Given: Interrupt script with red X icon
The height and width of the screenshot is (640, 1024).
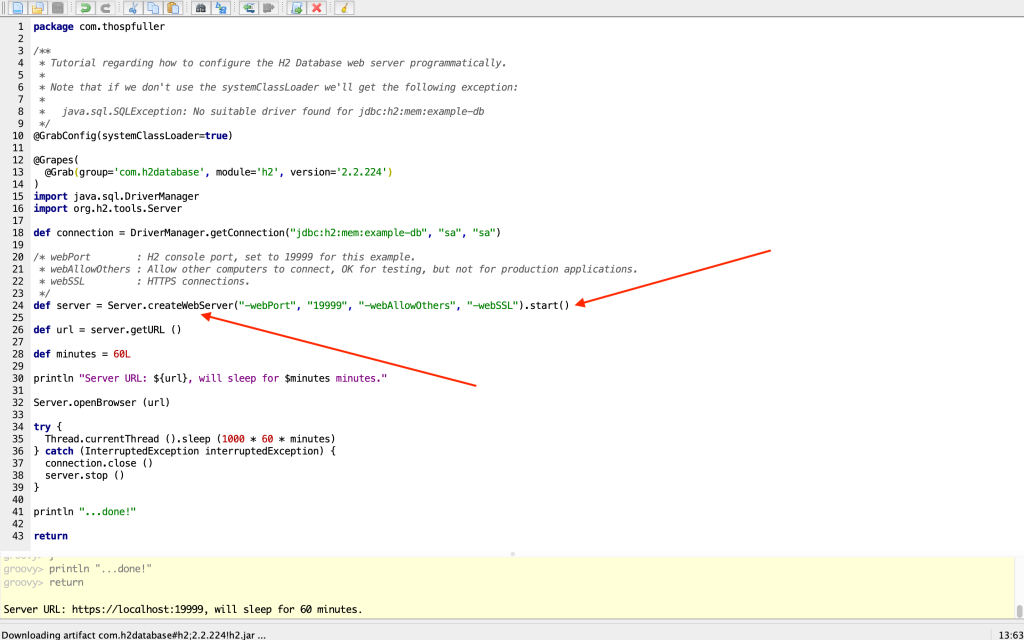Looking at the screenshot, I should pos(317,8).
